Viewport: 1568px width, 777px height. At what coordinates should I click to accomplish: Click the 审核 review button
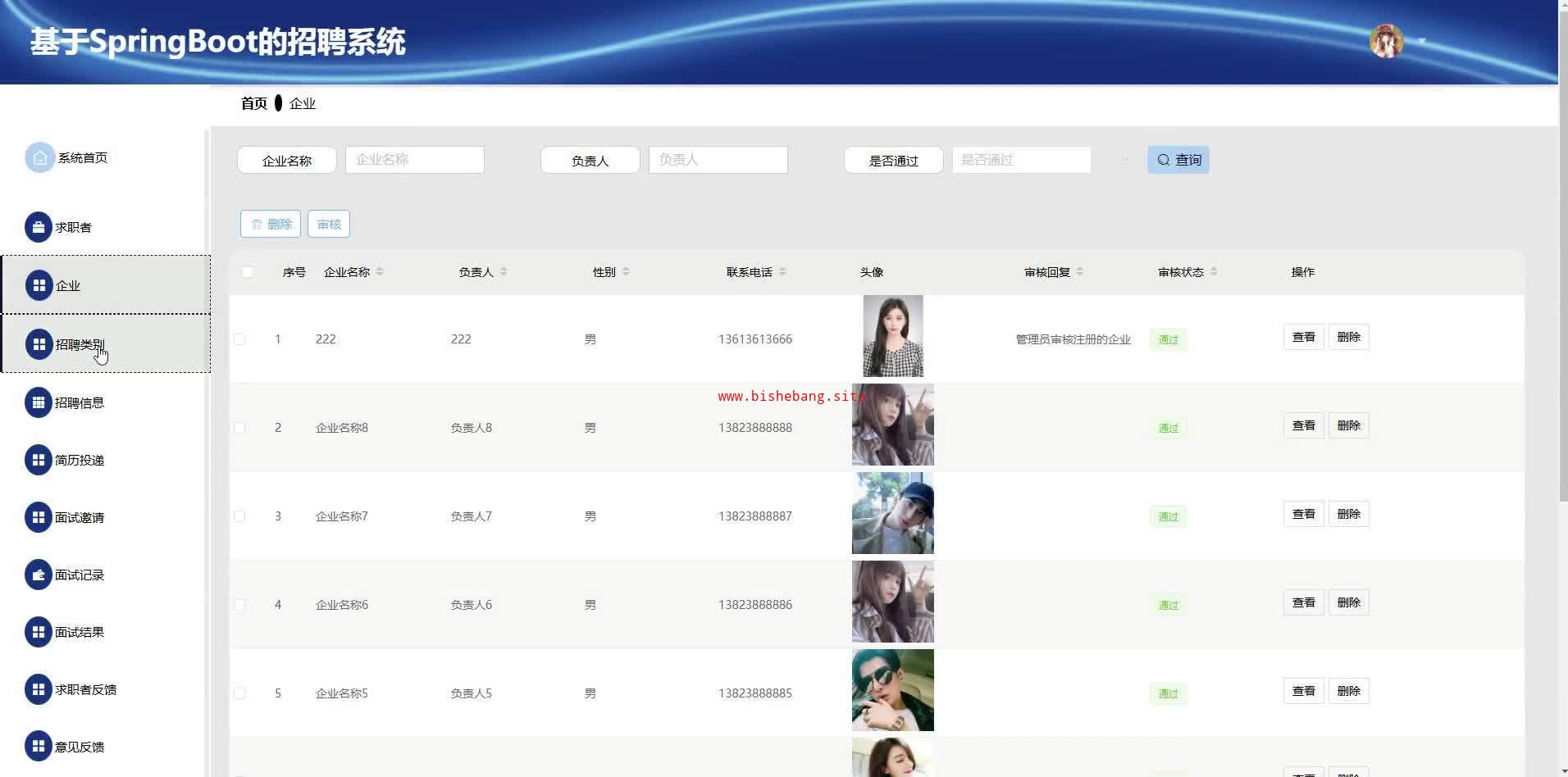pyautogui.click(x=329, y=224)
